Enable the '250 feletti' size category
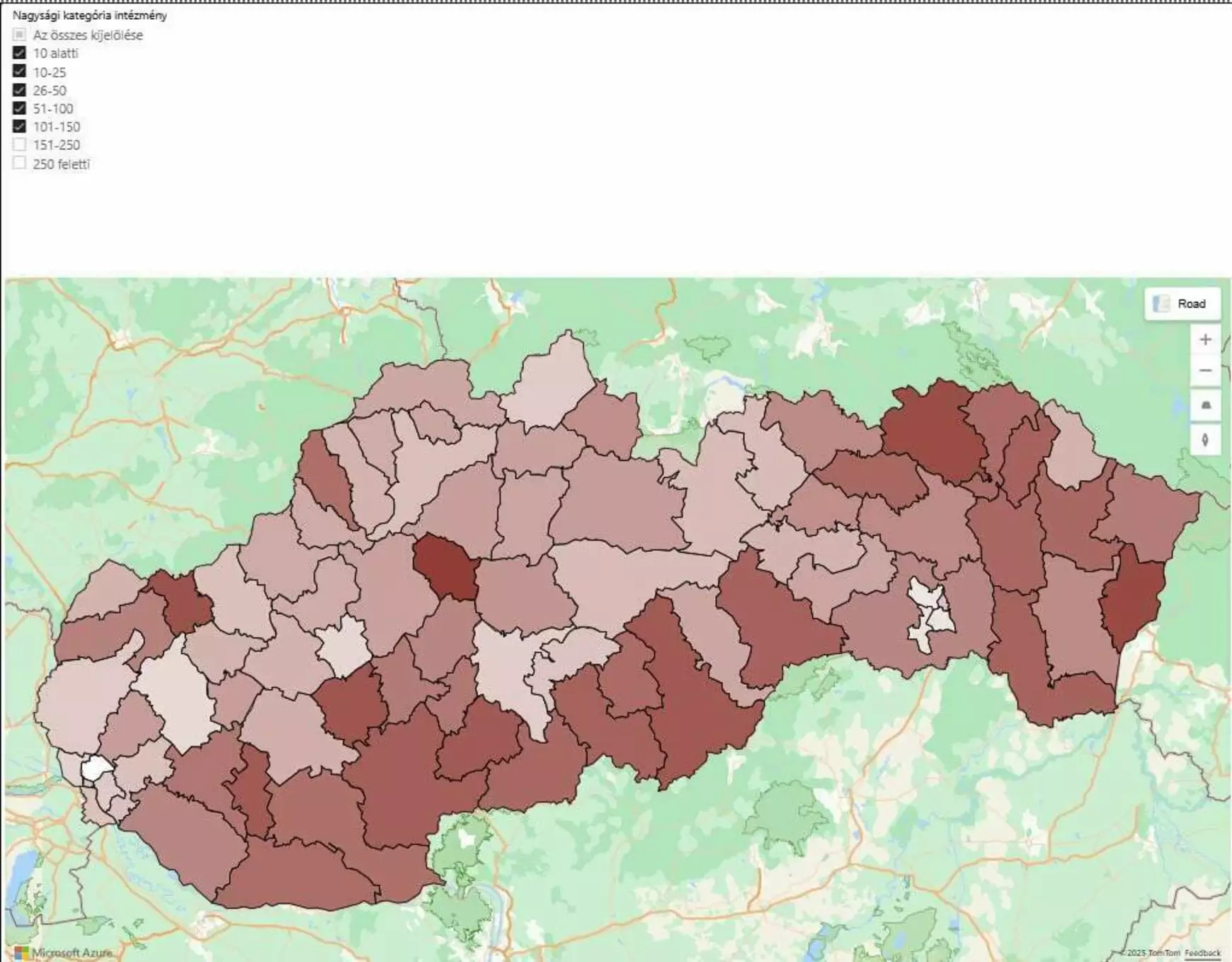 [19, 163]
